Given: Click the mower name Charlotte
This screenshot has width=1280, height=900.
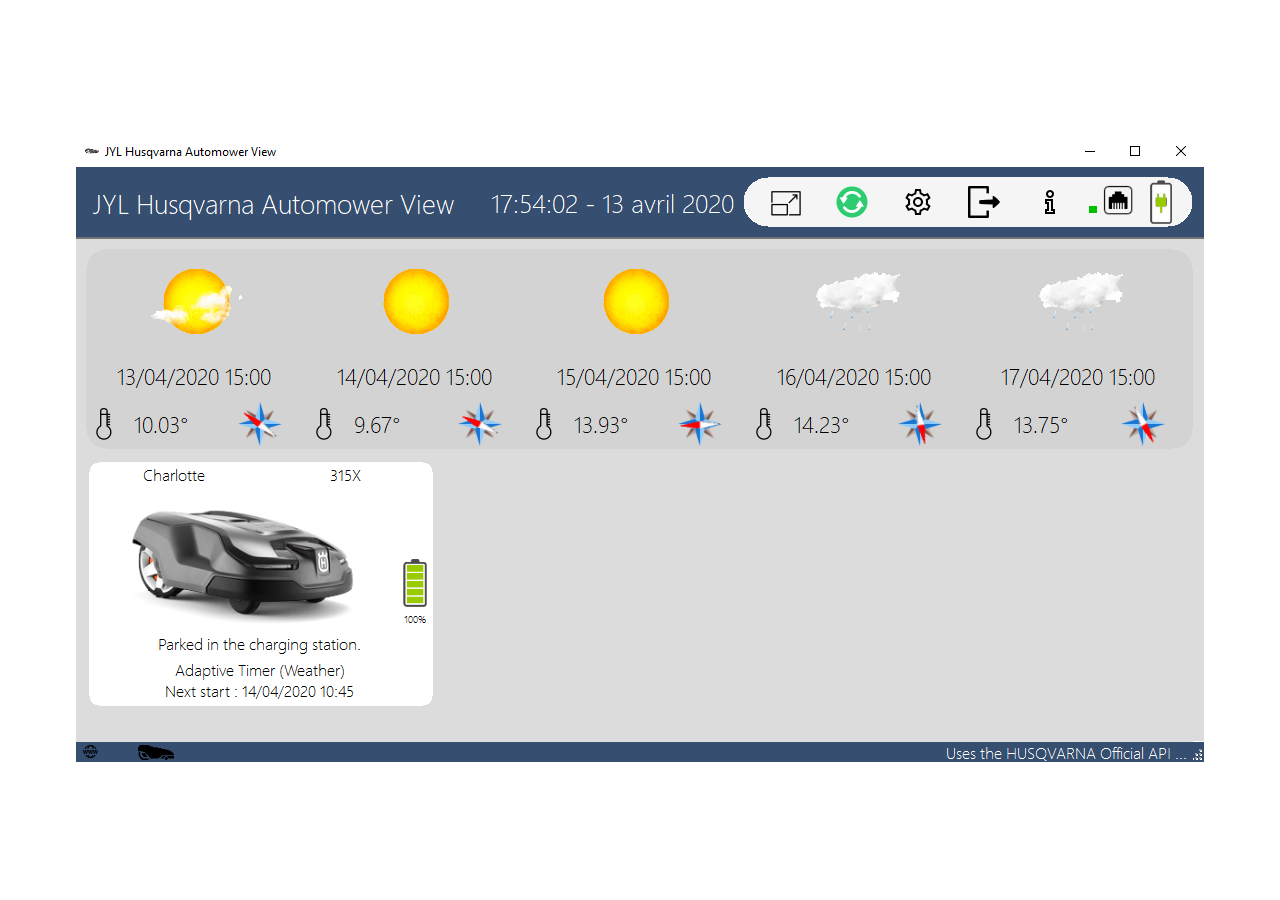Looking at the screenshot, I should click(x=174, y=476).
